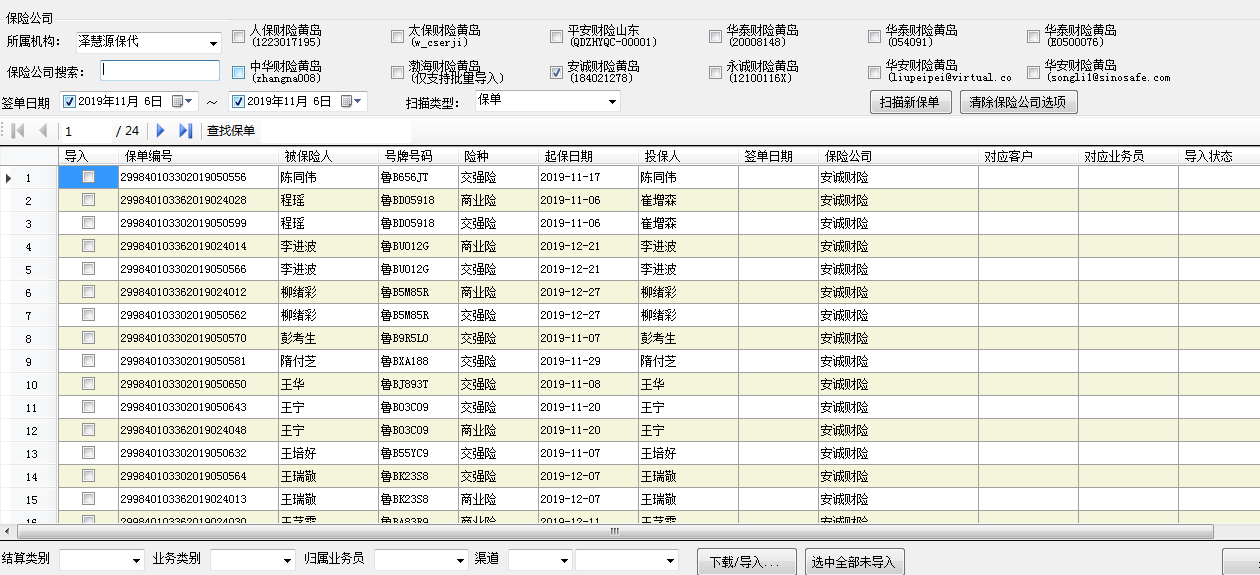Screen dimensions: 1260x575
Task: Enable 中华财险黄岛 company checkbox
Action: click(x=238, y=72)
